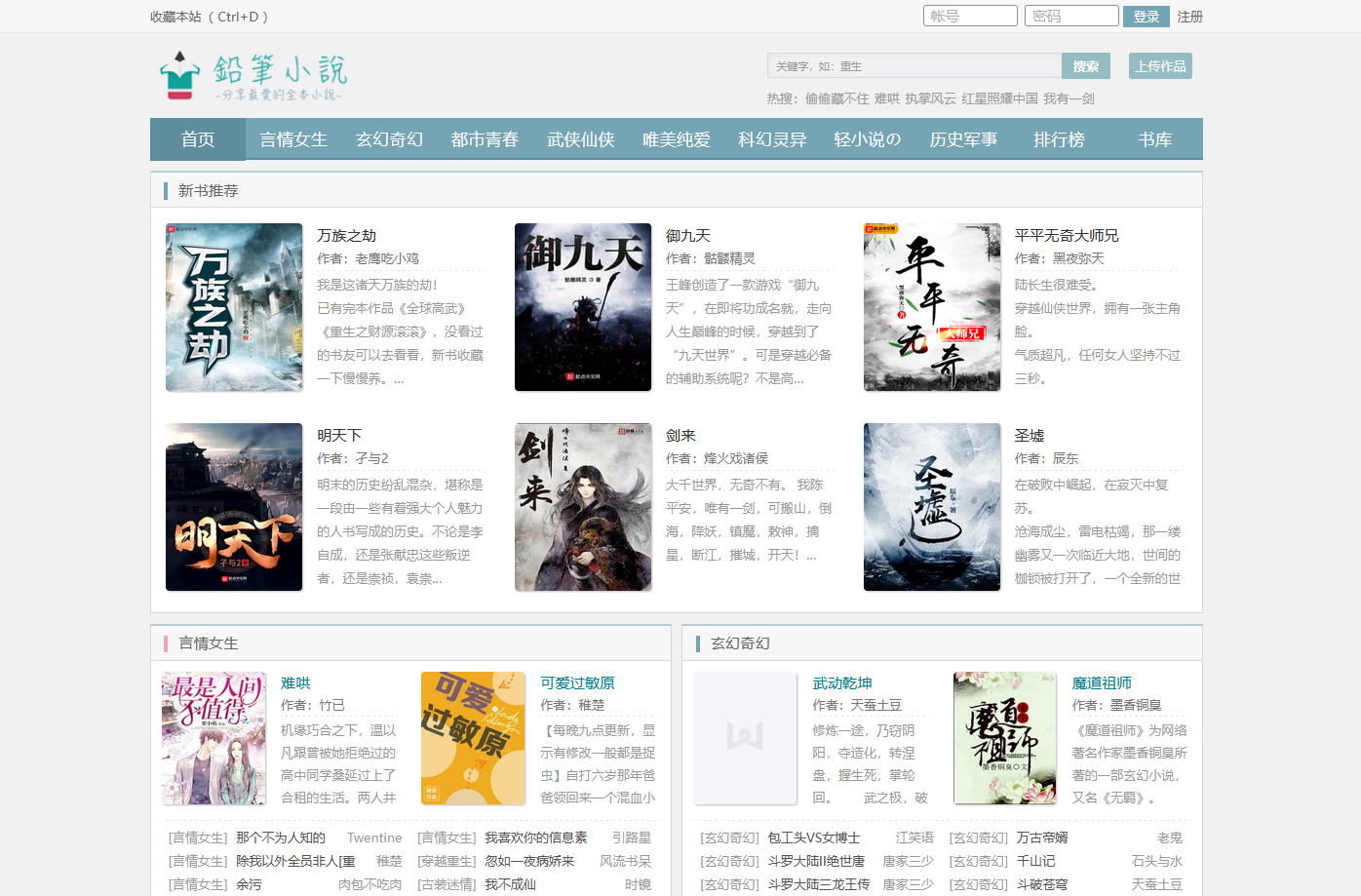This screenshot has height=896, width=1361.
Task: Focus the 帐号 username field
Action: click(x=970, y=16)
